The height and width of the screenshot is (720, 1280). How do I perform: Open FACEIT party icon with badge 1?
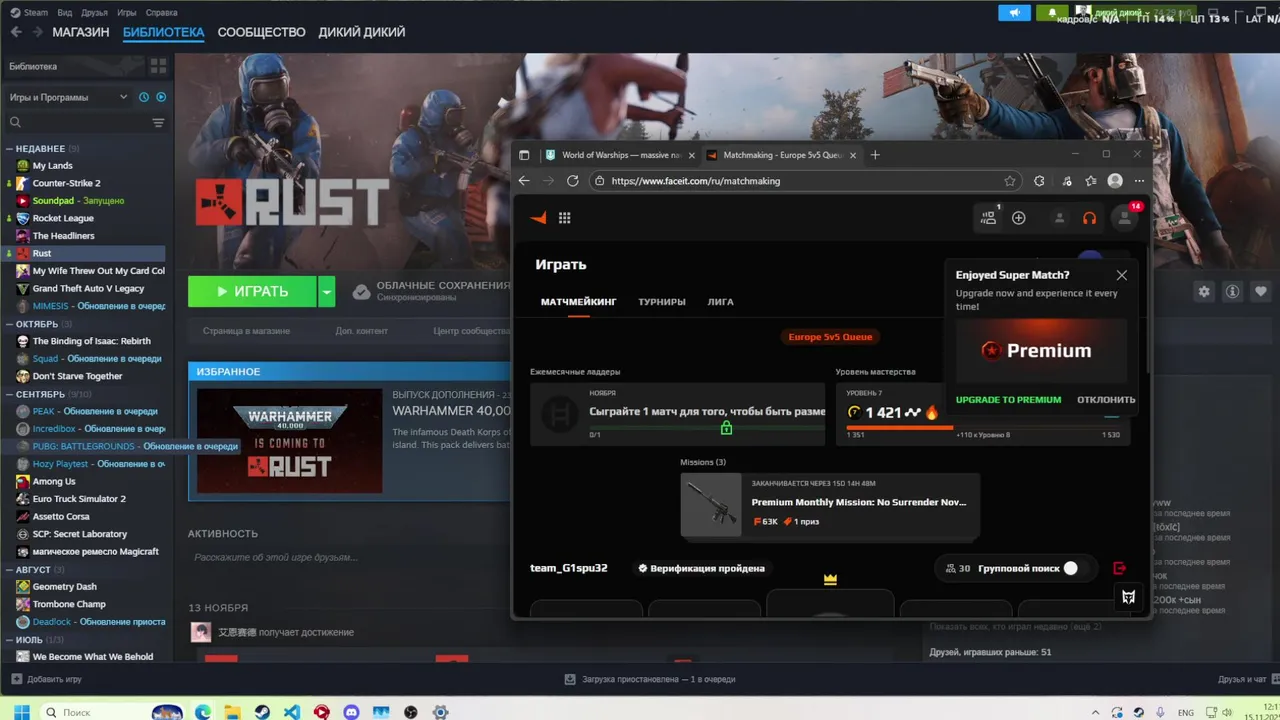point(989,217)
